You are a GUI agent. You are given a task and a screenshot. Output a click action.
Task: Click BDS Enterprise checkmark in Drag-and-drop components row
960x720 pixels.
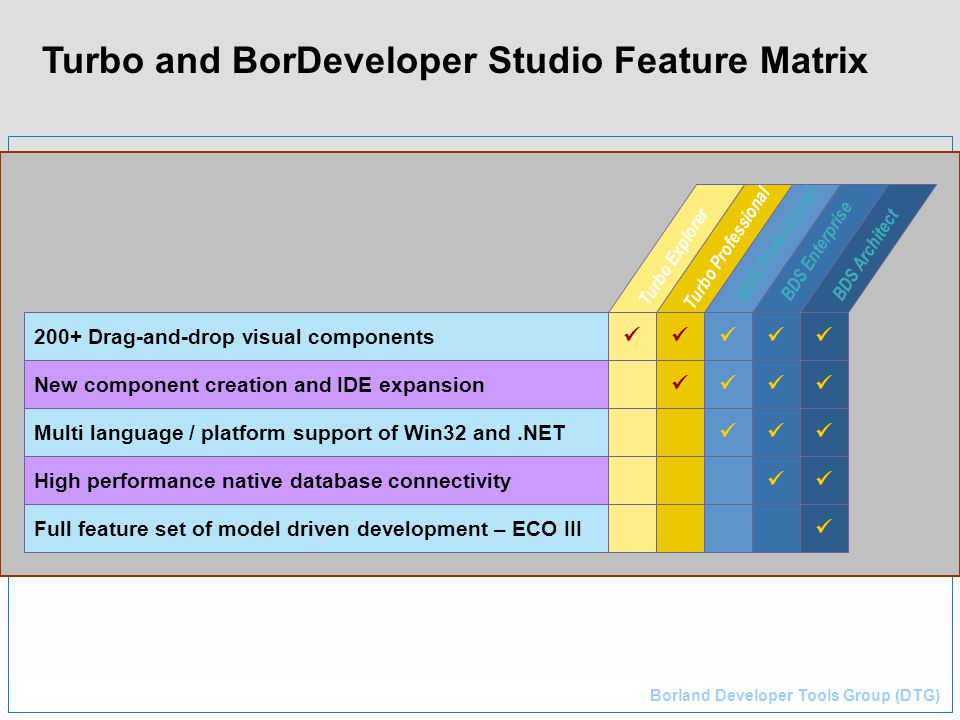(776, 334)
